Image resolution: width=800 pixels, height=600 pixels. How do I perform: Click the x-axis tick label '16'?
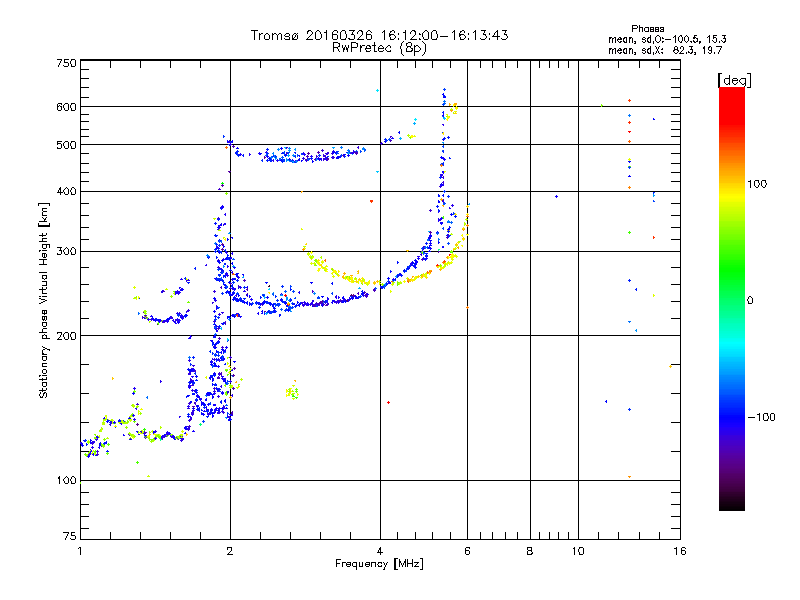pyautogui.click(x=680, y=551)
